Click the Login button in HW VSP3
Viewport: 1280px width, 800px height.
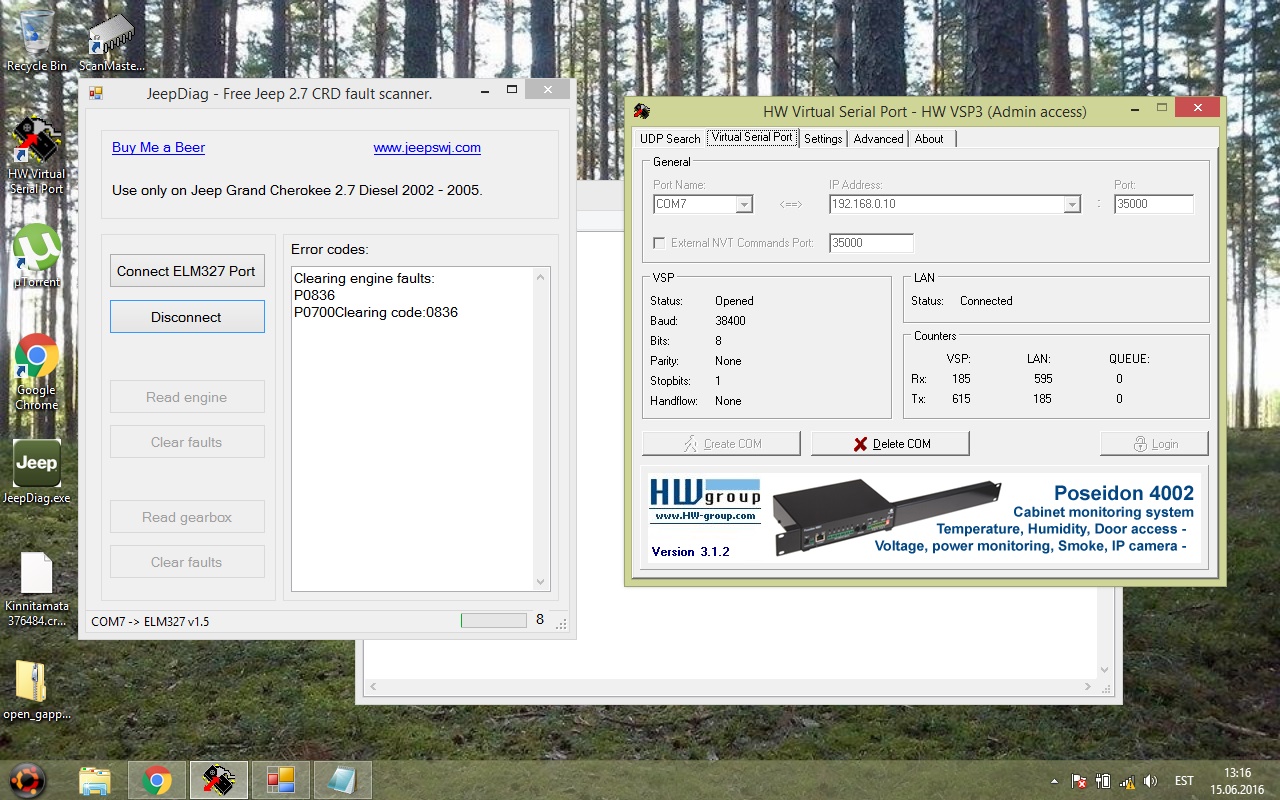[1154, 444]
